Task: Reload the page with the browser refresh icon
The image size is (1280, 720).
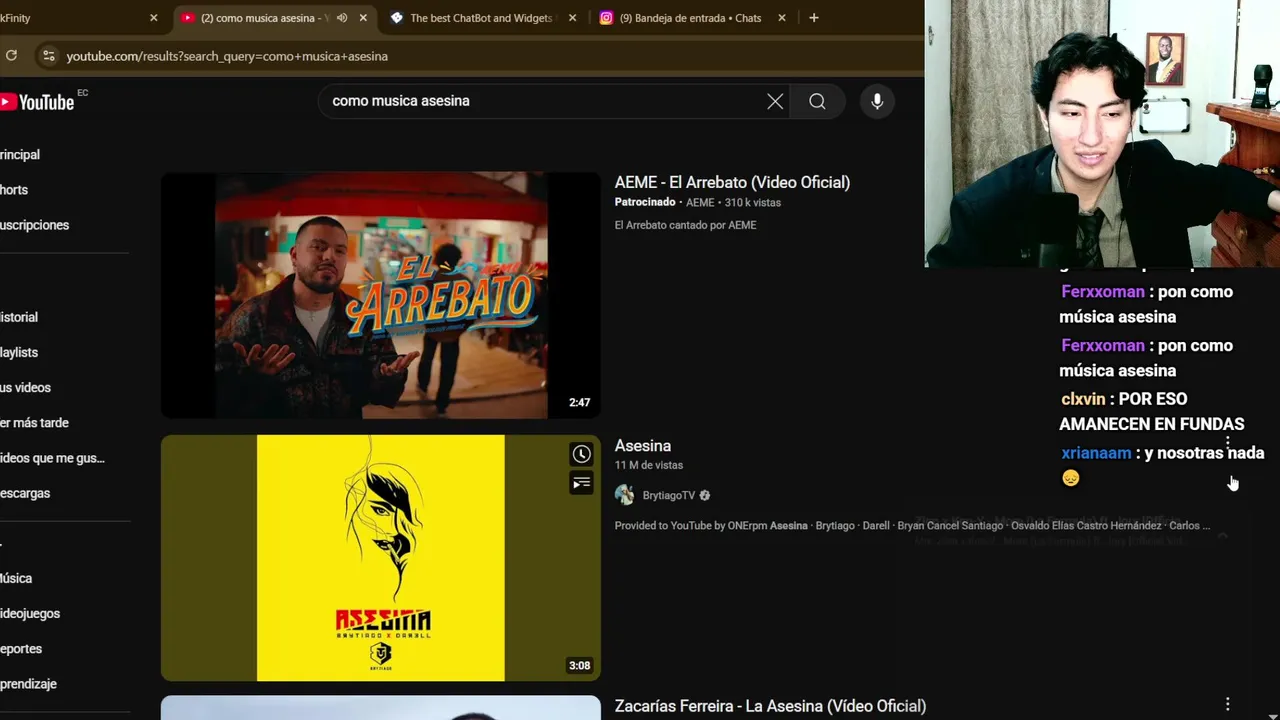Action: (11, 56)
